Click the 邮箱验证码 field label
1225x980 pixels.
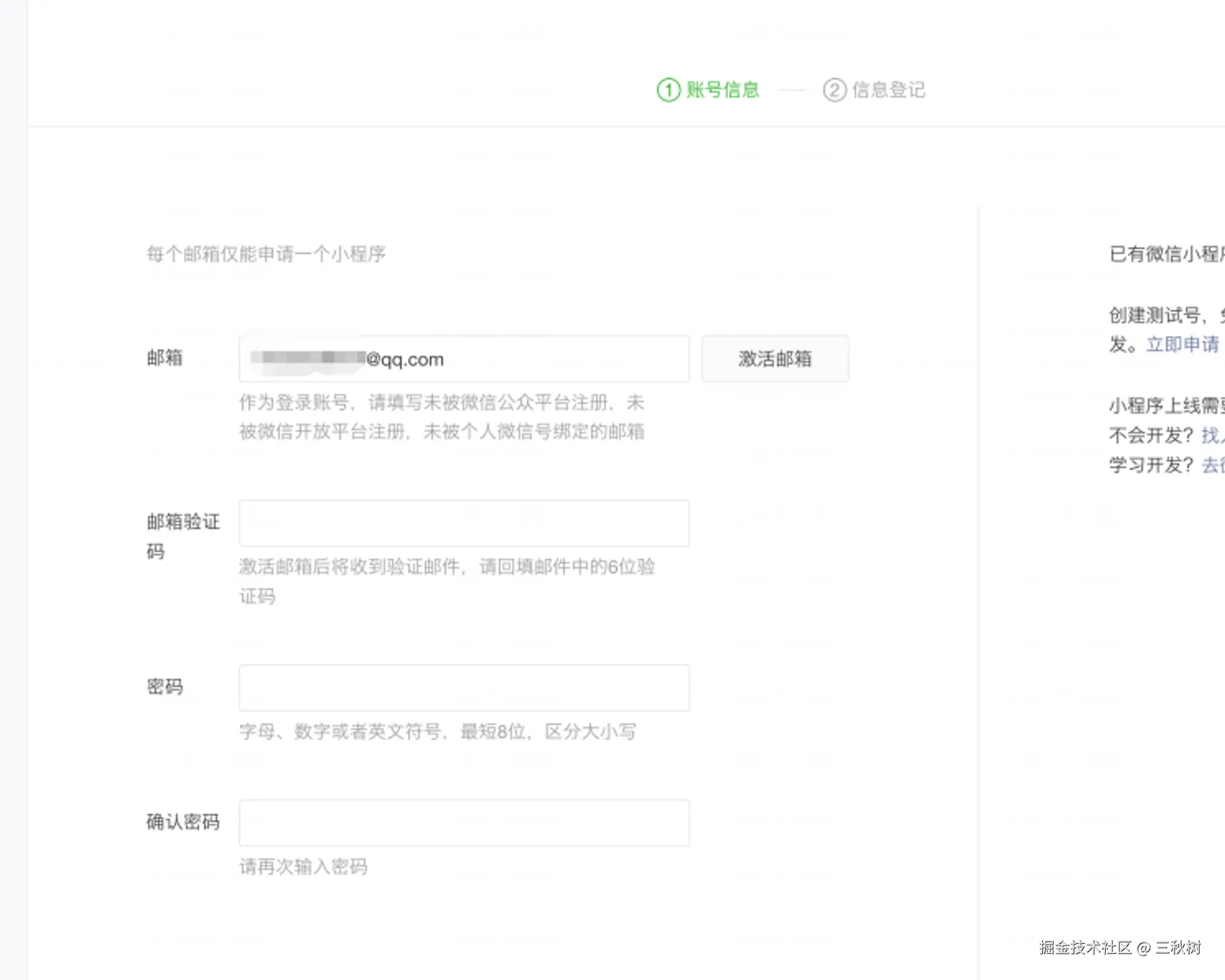pyautogui.click(x=183, y=522)
